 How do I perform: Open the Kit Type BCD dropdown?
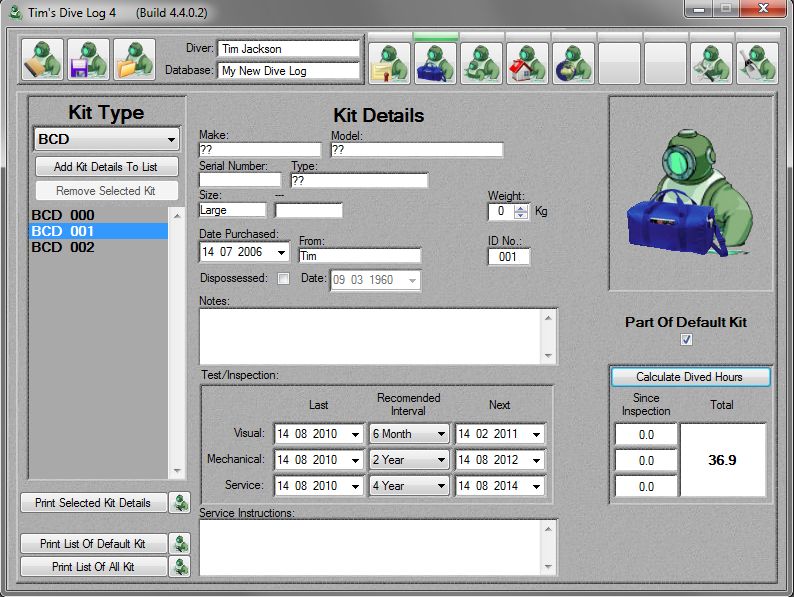[171, 139]
